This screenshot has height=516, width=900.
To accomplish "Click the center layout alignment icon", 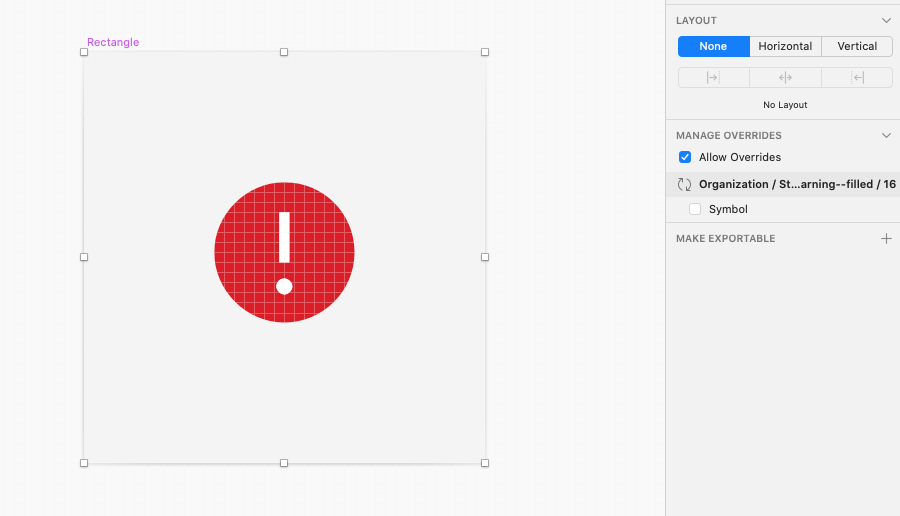I will 785,77.
